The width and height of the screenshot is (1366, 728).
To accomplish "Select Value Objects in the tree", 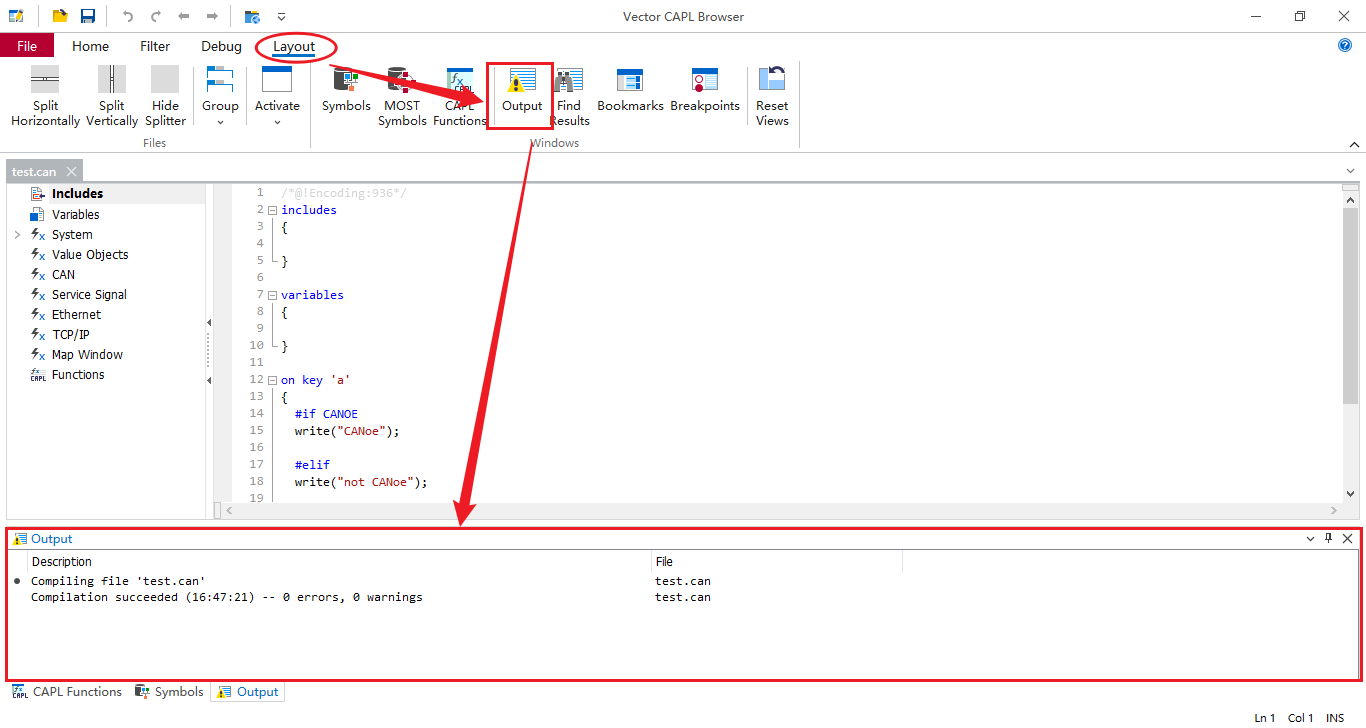I will coord(90,254).
